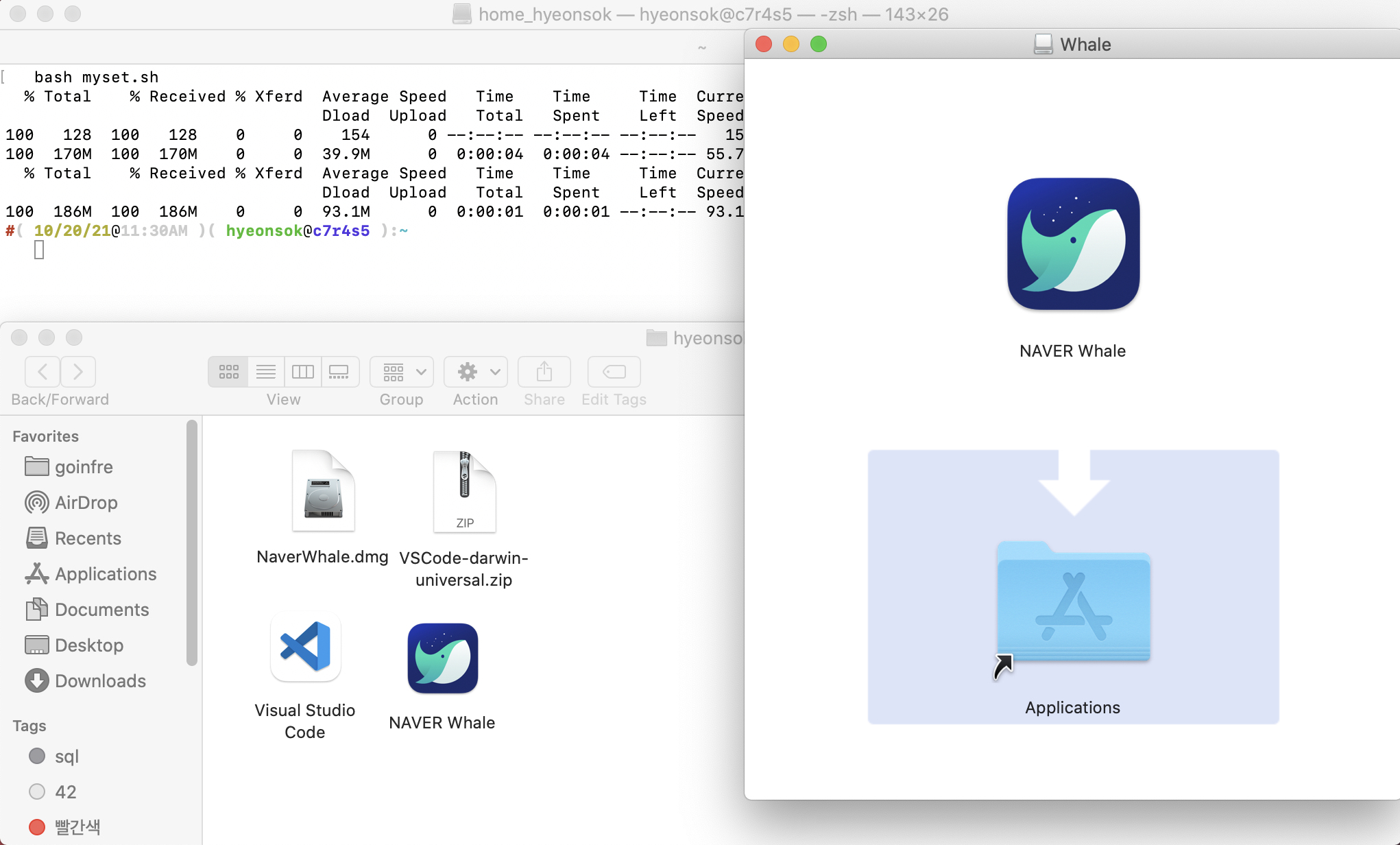Go to Applications in the Favorites sidebar
Screen dimensions: 1400x845
[106, 574]
